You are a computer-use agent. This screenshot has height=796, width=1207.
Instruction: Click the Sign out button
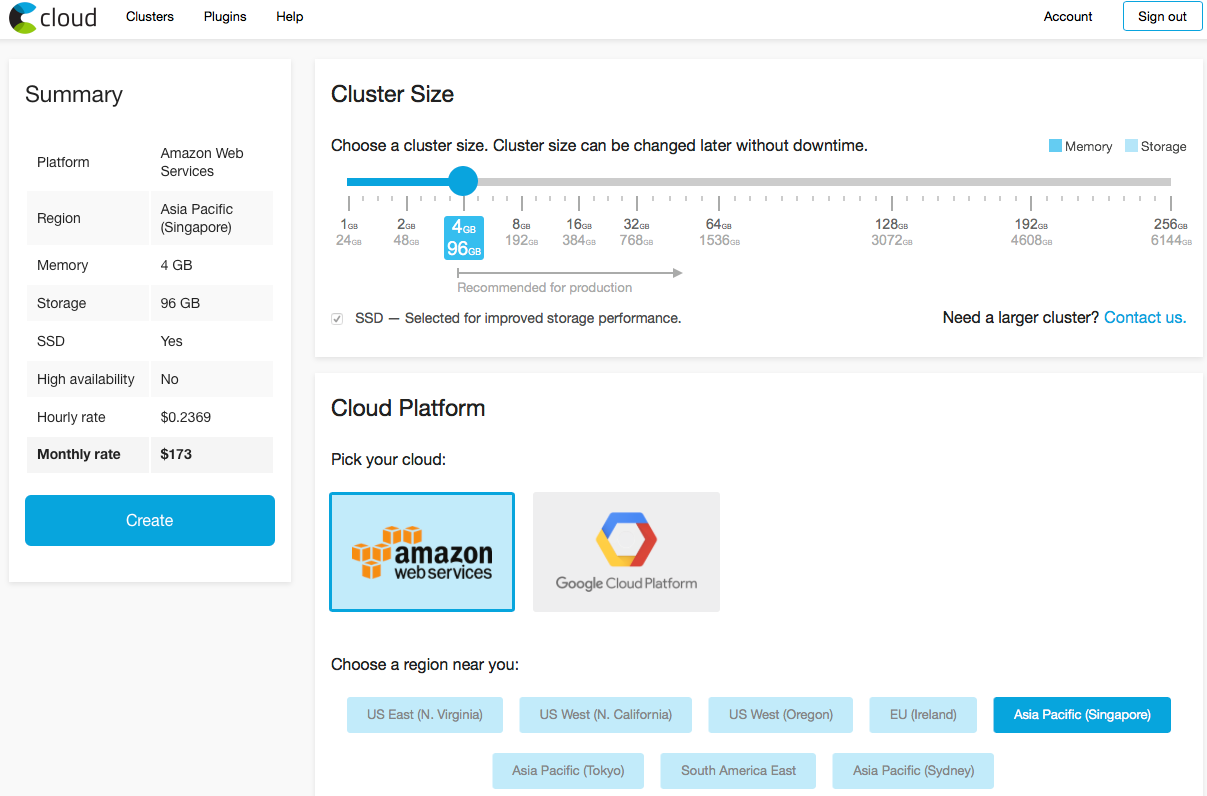click(x=1162, y=17)
